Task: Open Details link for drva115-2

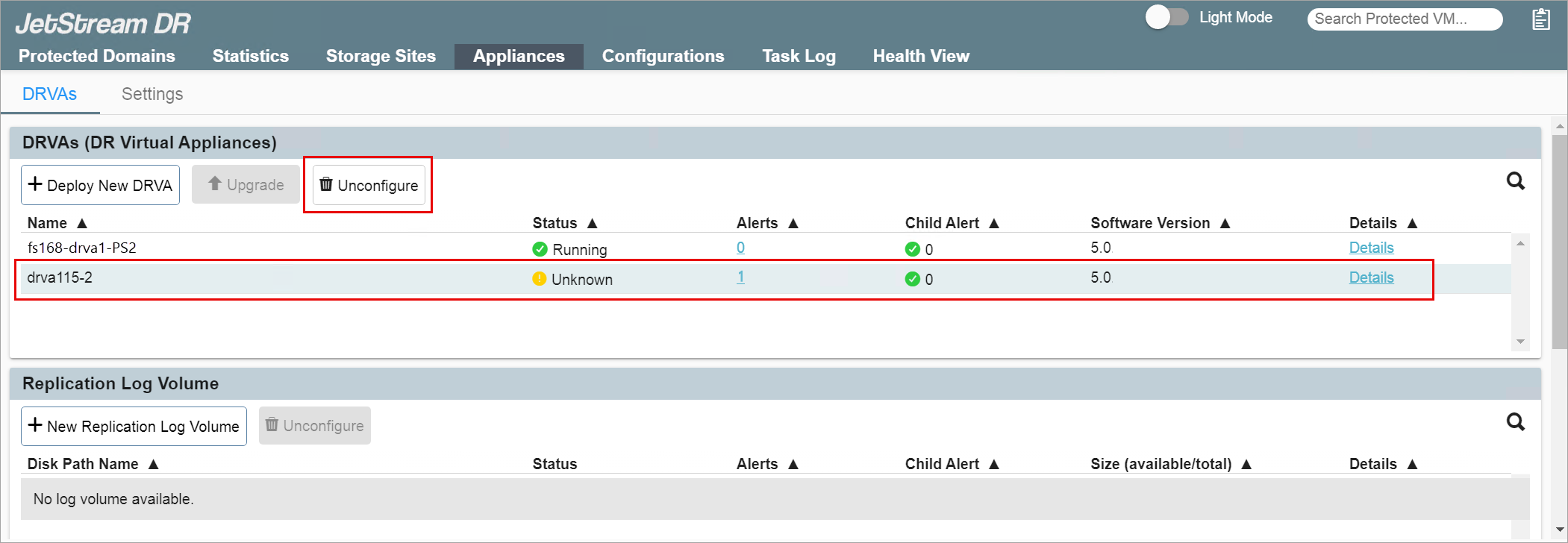Action: [x=1371, y=277]
